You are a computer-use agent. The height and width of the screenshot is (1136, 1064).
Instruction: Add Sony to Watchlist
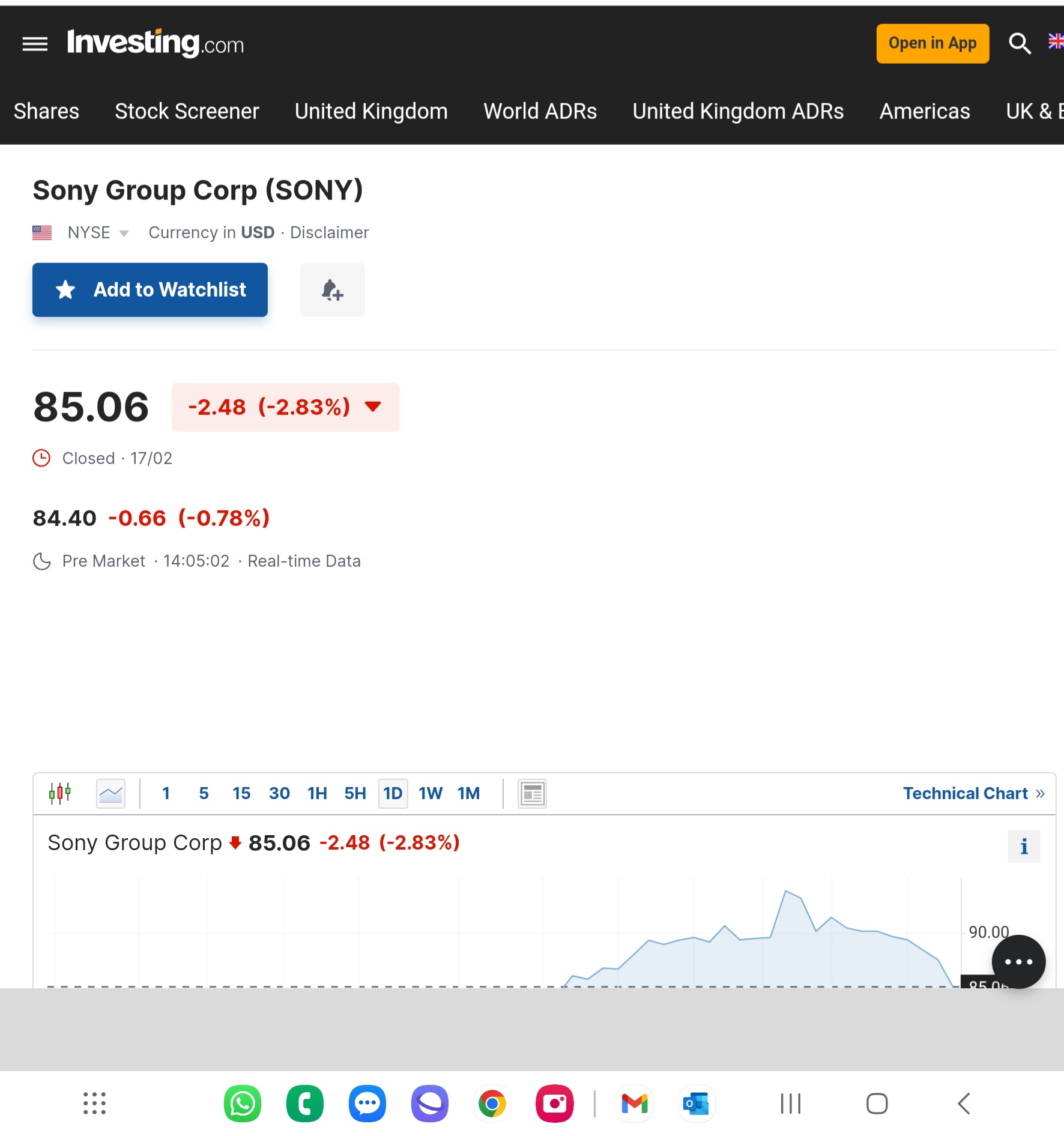150,289
